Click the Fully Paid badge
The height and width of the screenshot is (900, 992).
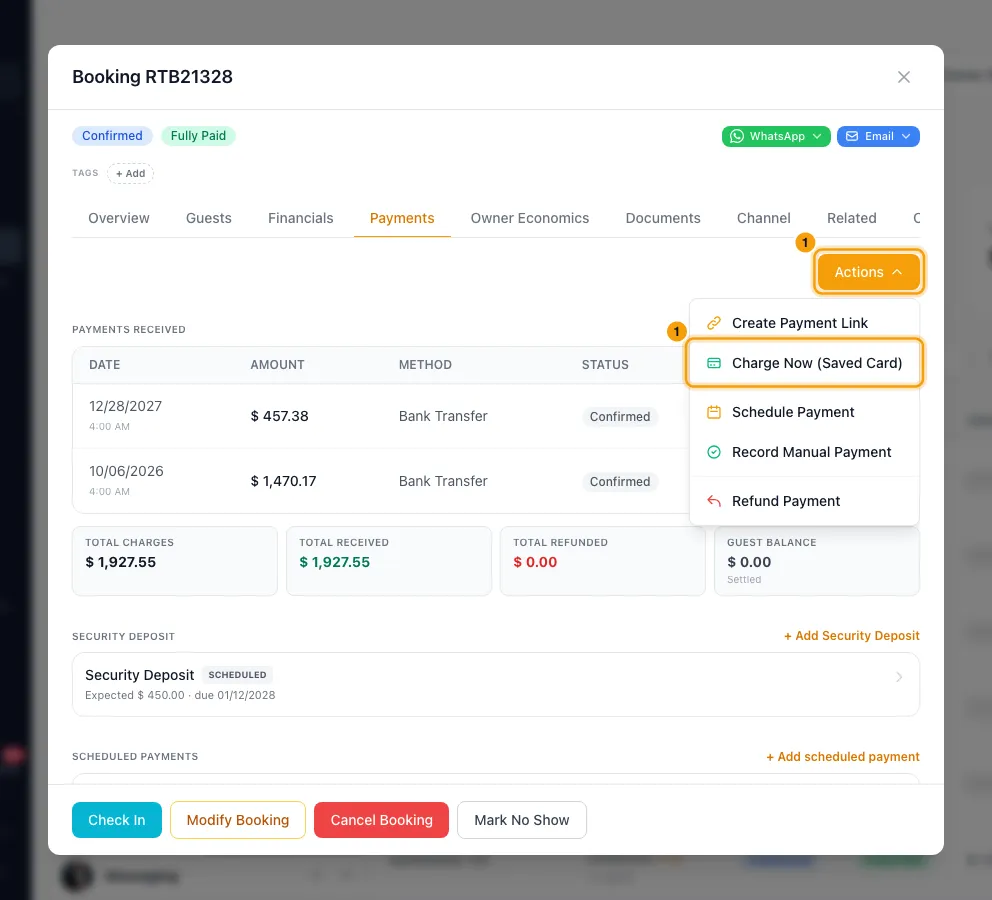click(x=198, y=136)
